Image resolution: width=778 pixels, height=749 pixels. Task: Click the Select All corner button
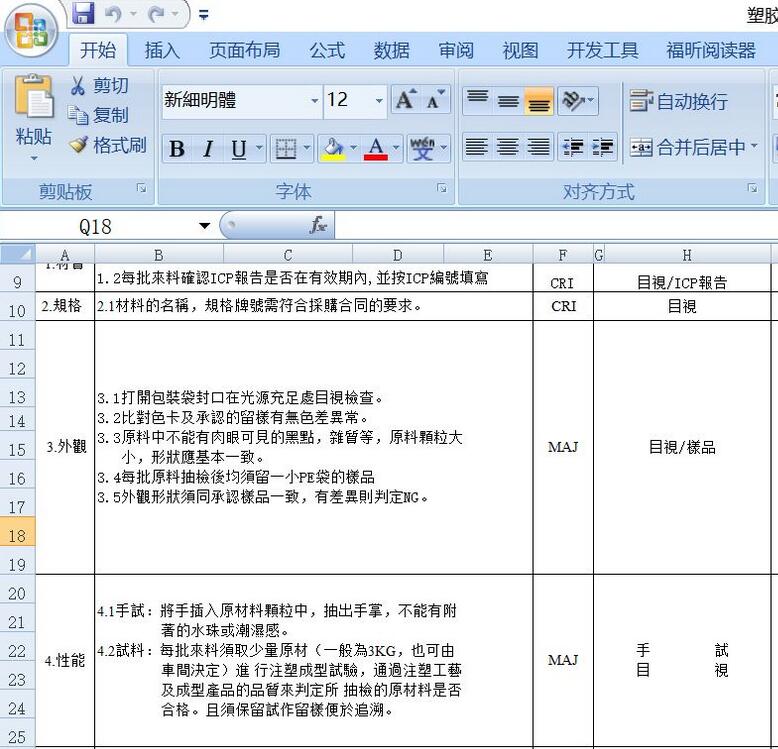18,254
